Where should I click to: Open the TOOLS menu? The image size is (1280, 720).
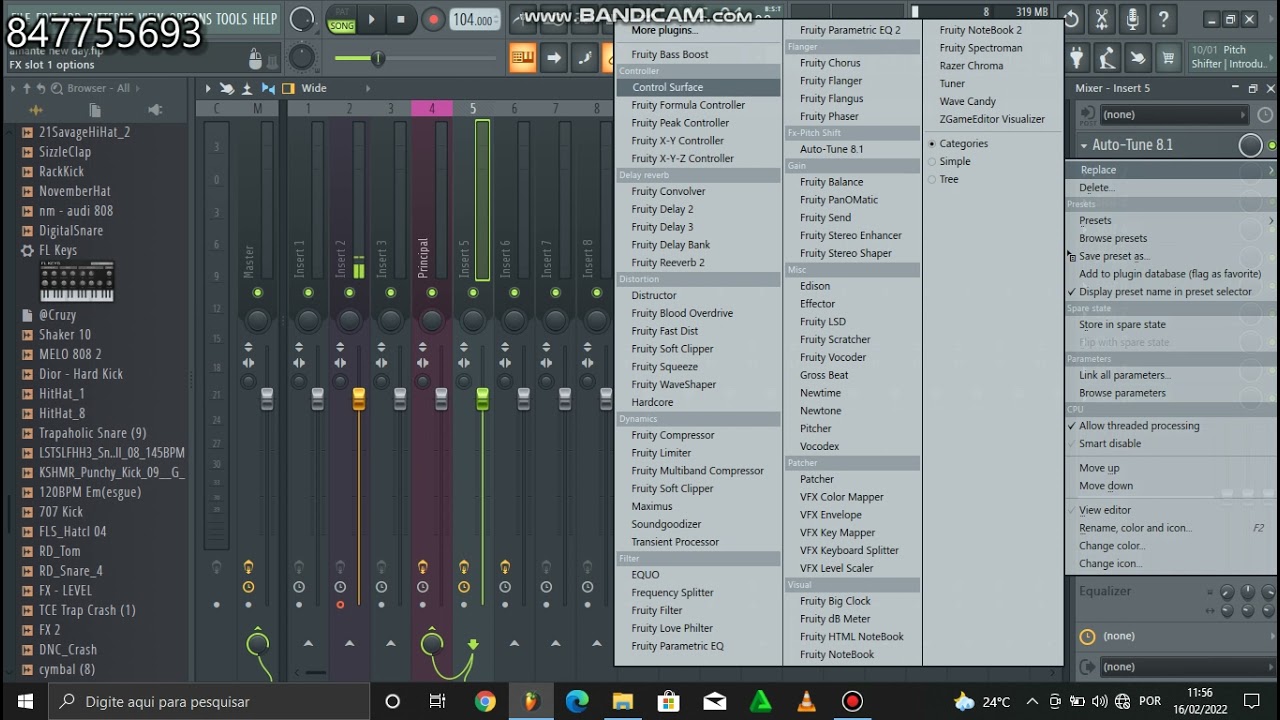(x=231, y=19)
